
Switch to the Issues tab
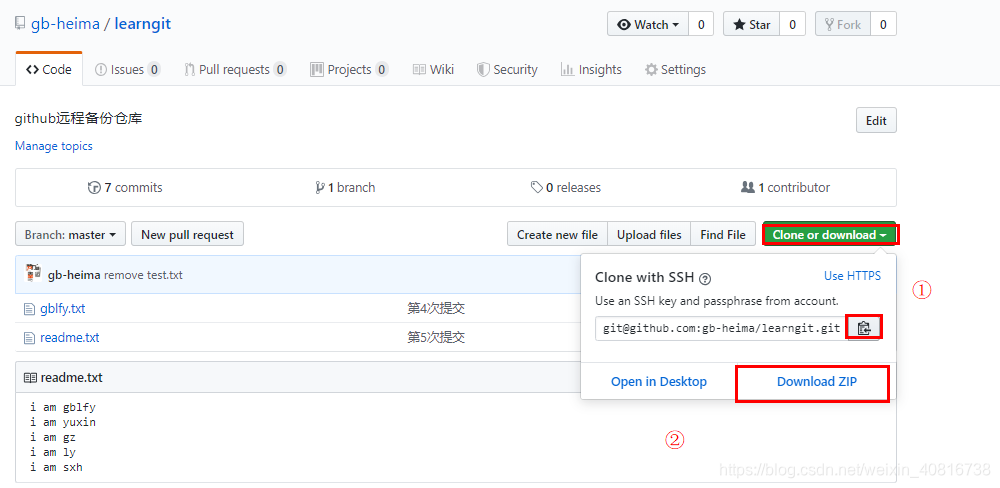[x=128, y=70]
